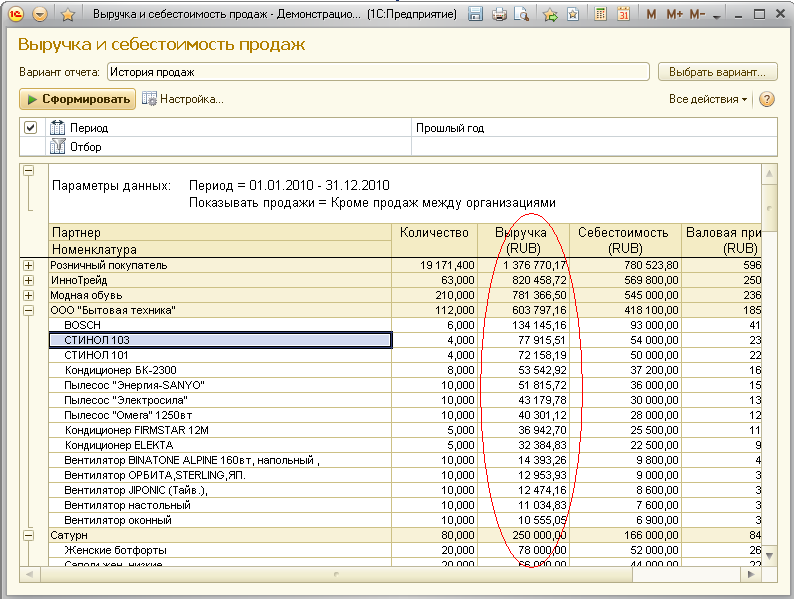Open help with the question mark icon
This screenshot has width=794, height=599.
click(767, 99)
